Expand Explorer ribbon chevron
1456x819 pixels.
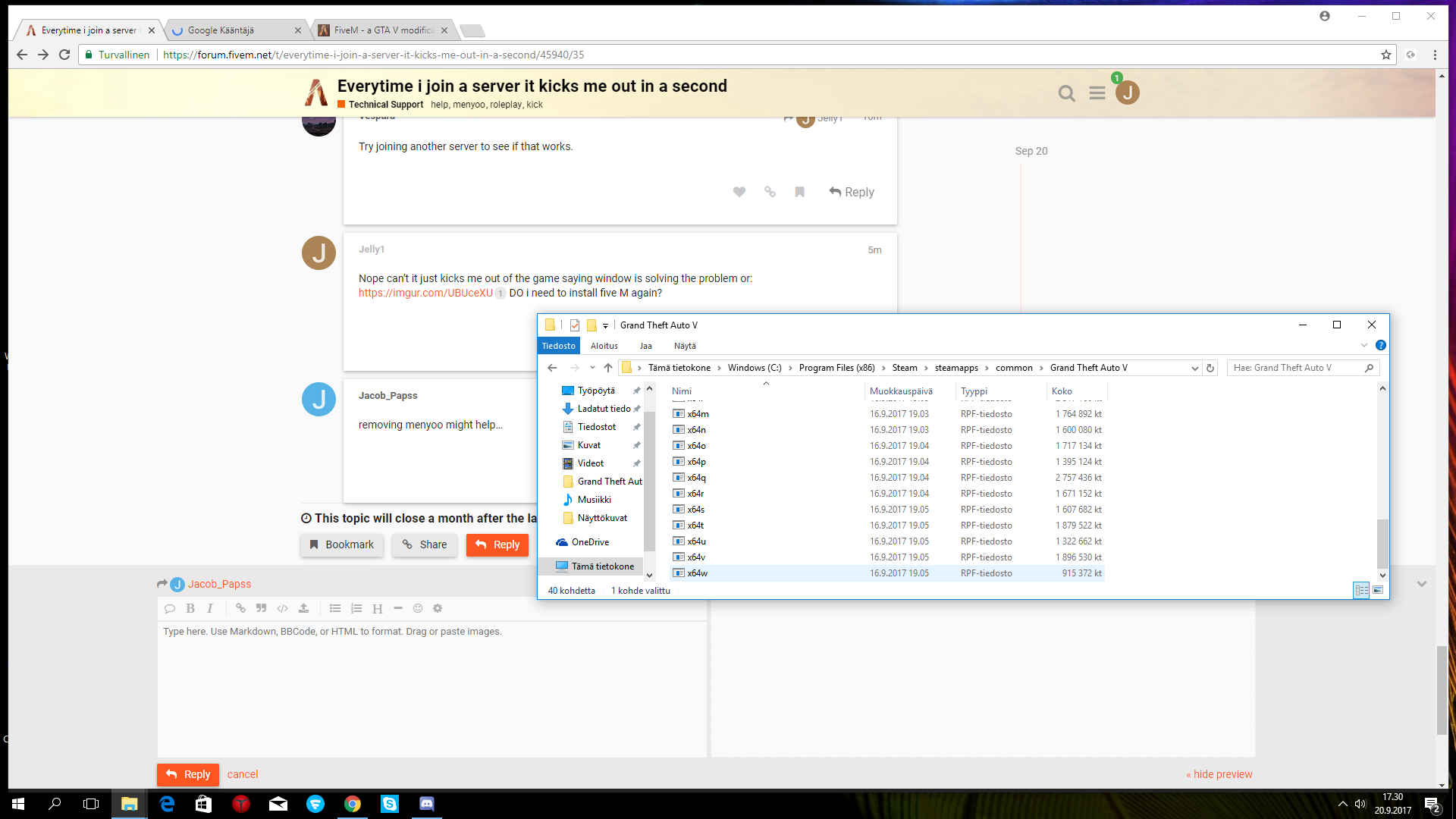pyautogui.click(x=1364, y=346)
